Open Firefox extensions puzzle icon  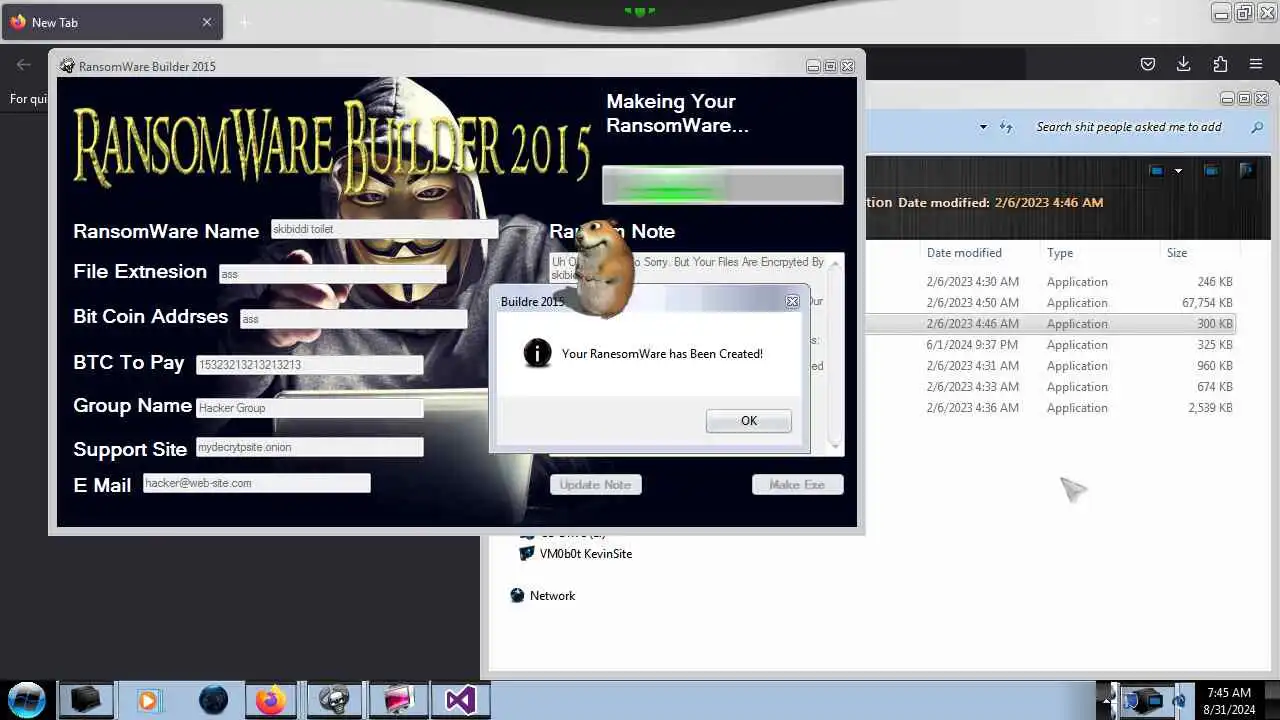click(1220, 64)
